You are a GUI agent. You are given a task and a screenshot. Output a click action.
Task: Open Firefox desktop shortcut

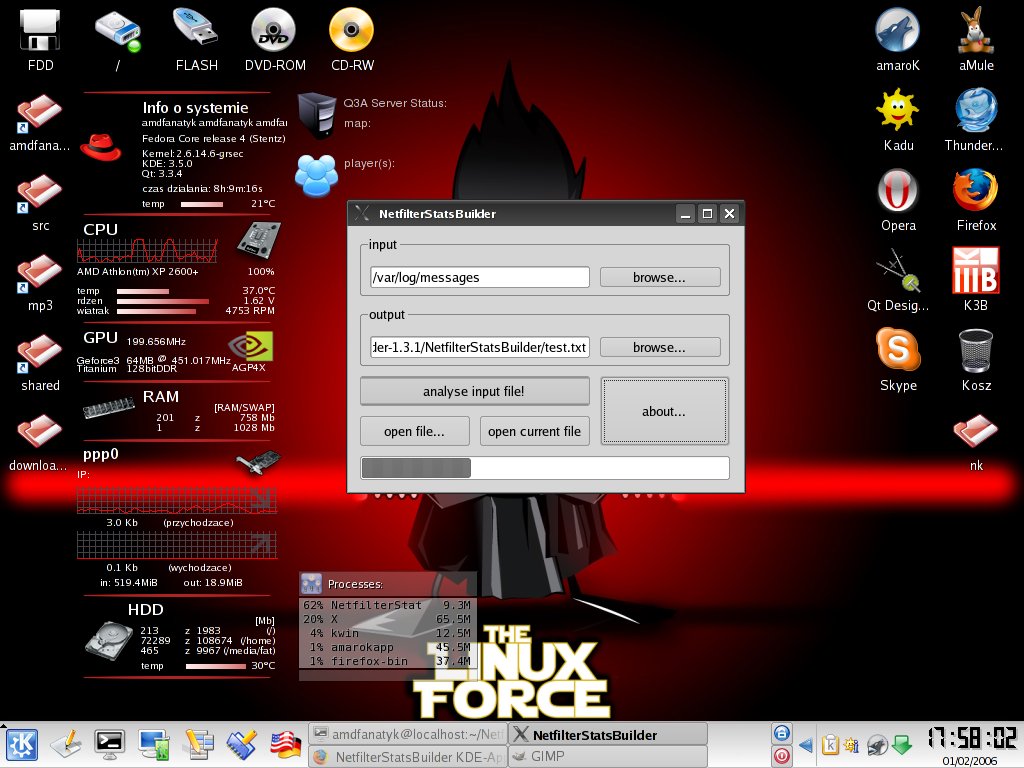pyautogui.click(x=976, y=191)
